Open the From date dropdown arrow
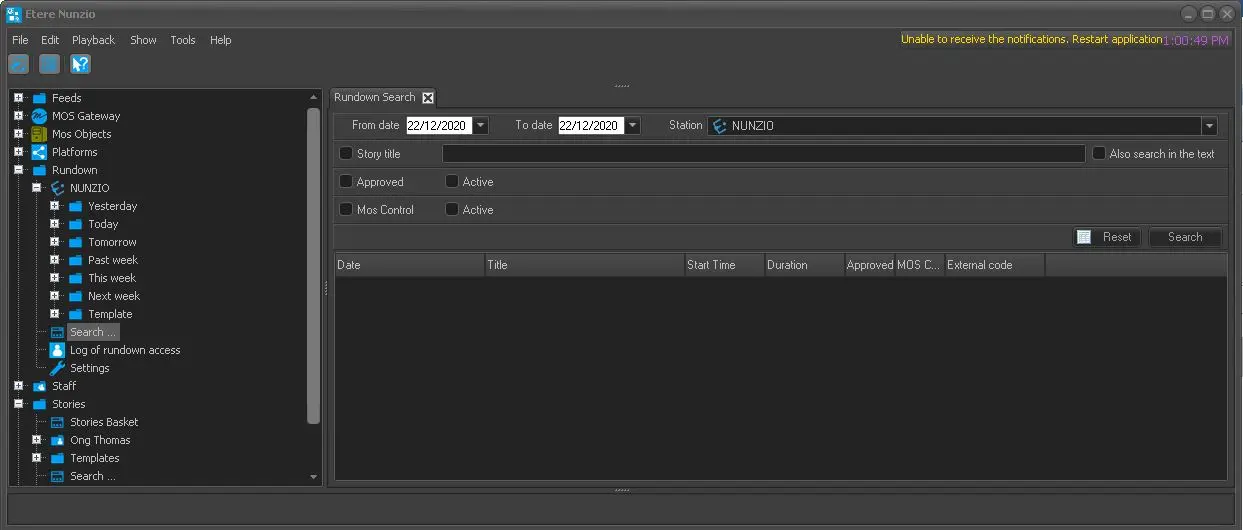 pyautogui.click(x=481, y=126)
